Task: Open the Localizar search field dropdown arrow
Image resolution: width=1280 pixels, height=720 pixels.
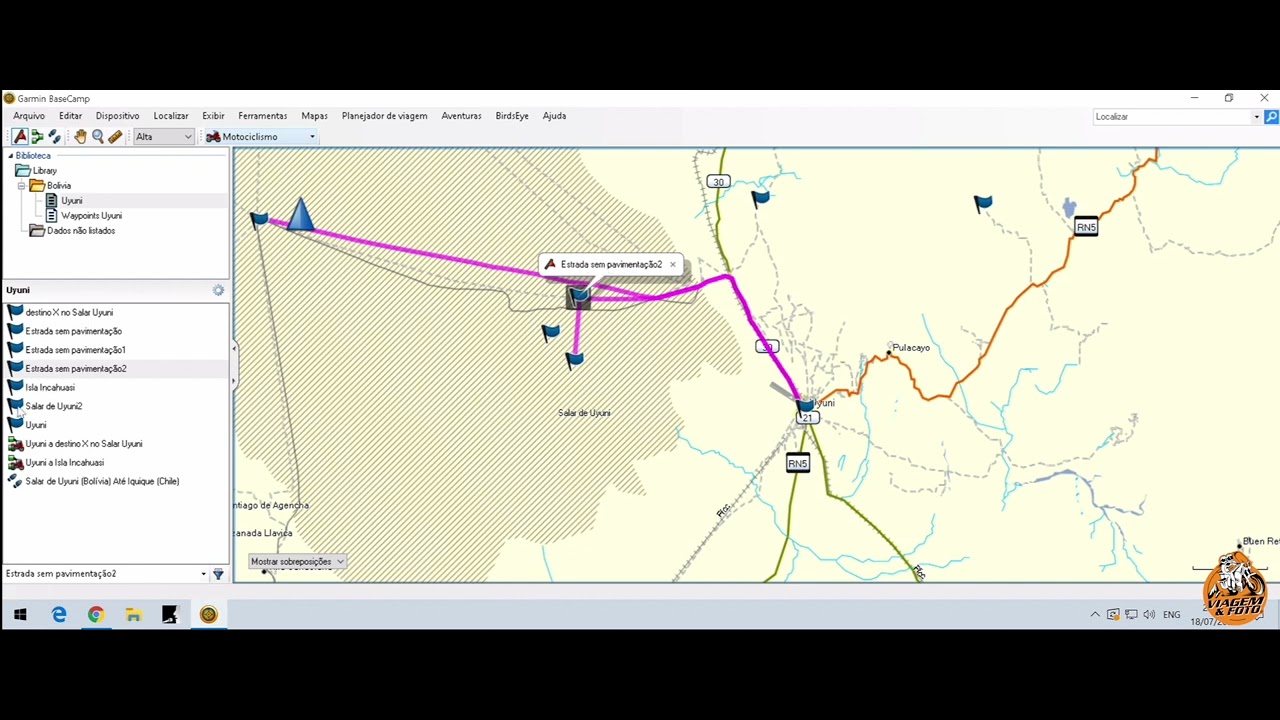Action: tap(1257, 117)
